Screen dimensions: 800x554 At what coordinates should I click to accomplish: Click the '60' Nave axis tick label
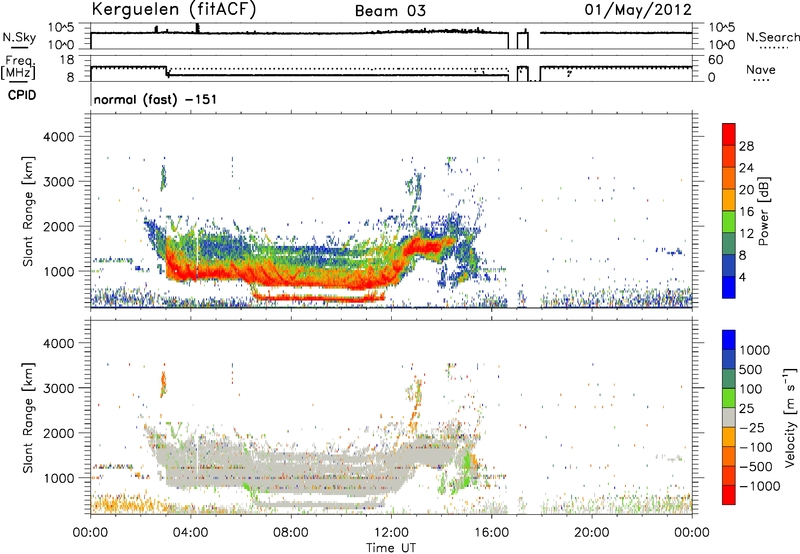coord(715,60)
